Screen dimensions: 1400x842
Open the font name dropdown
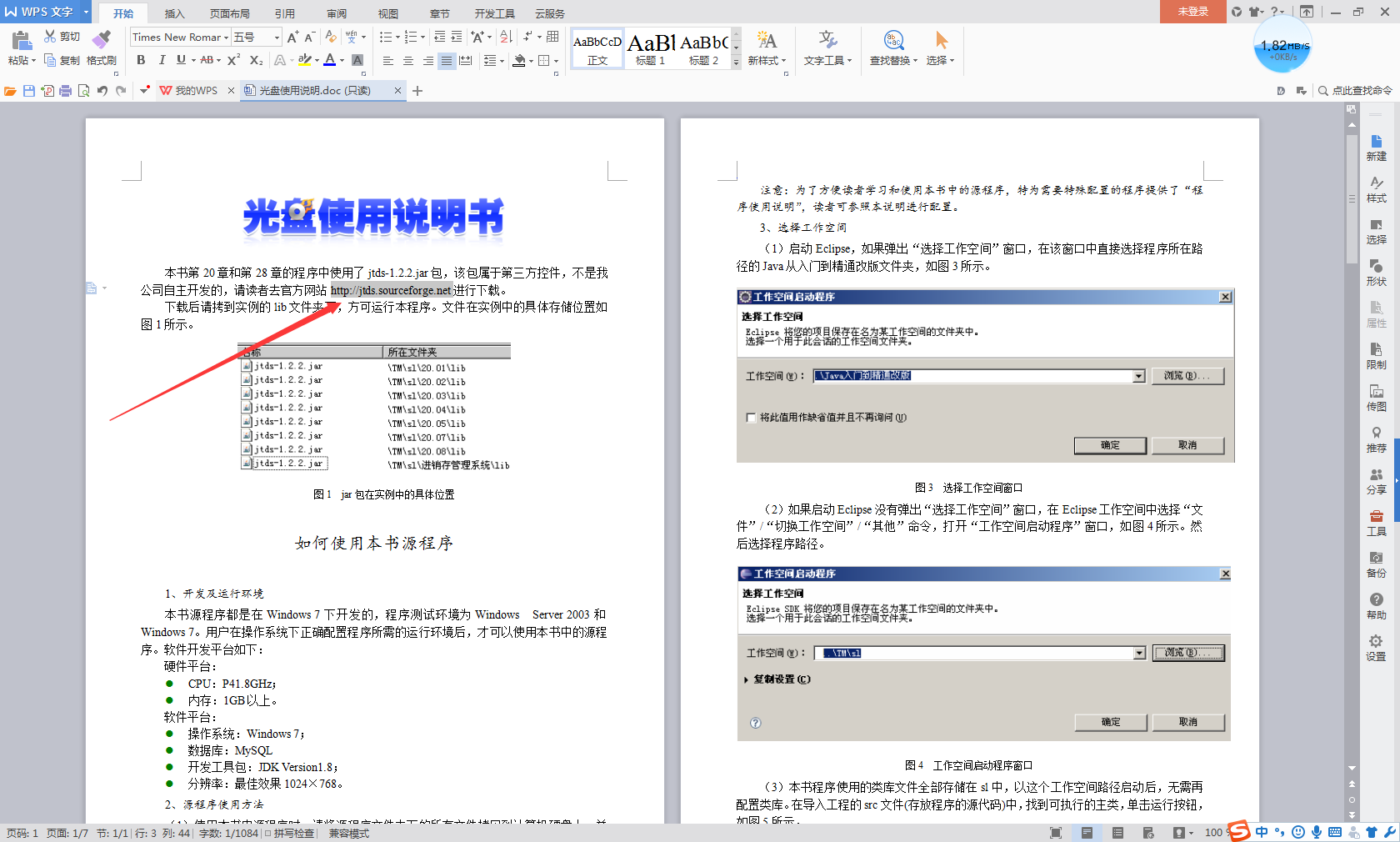pos(226,38)
